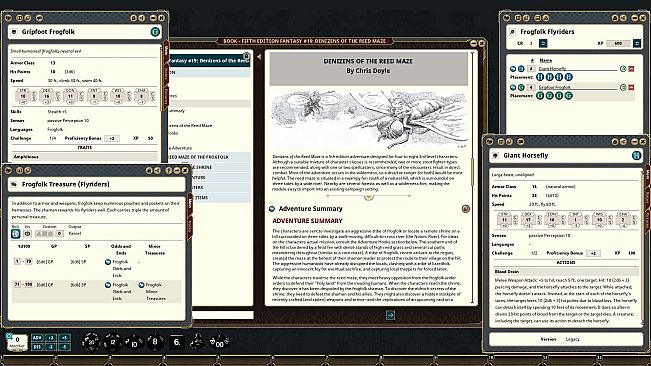The height and width of the screenshot is (366, 651).
Task: Toggle the -2 modifier button
Action: pyautogui.click(x=50, y=346)
